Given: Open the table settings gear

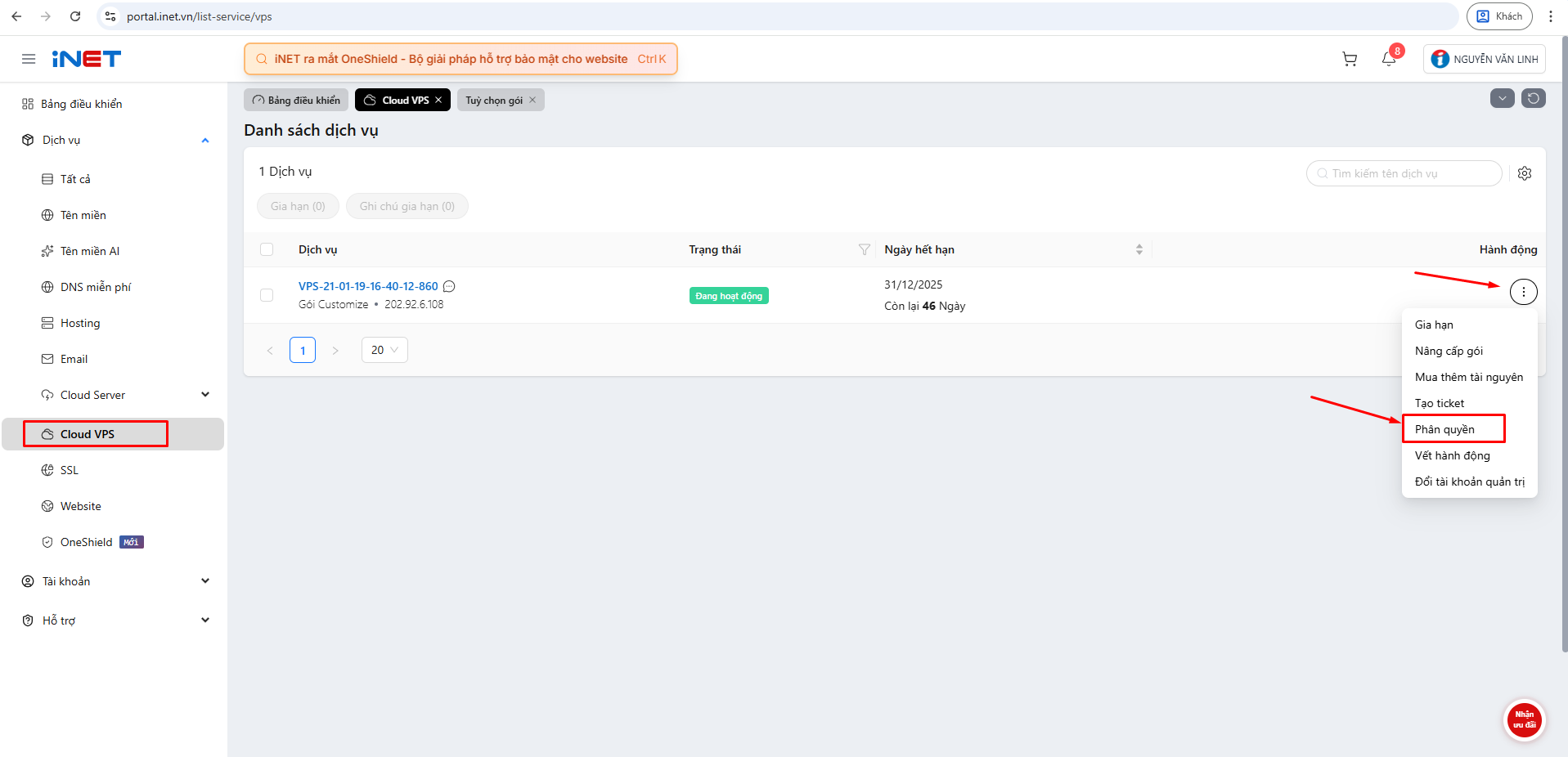Looking at the screenshot, I should tap(1525, 173).
